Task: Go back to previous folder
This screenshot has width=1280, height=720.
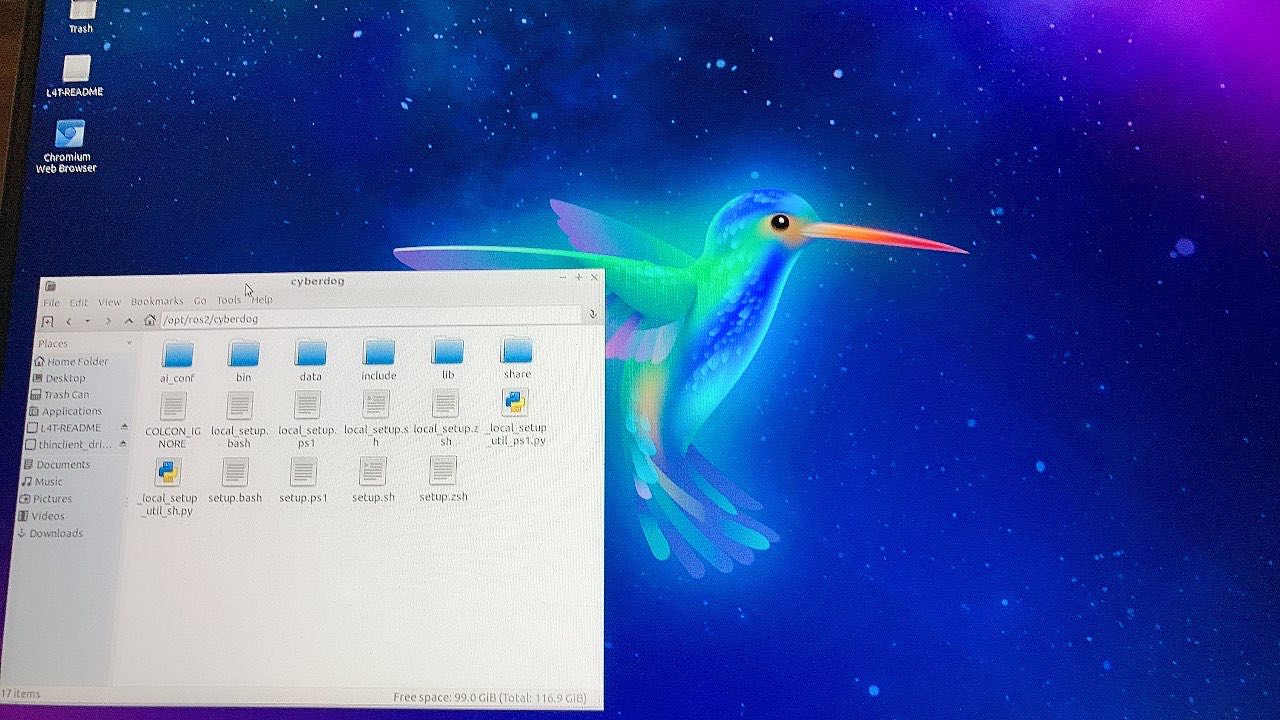Action: pyautogui.click(x=68, y=321)
